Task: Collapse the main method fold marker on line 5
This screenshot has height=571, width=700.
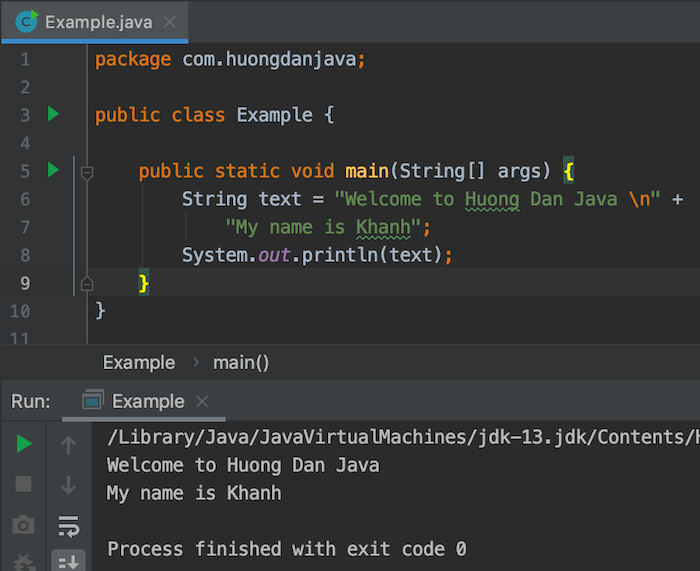Action: tap(87, 173)
